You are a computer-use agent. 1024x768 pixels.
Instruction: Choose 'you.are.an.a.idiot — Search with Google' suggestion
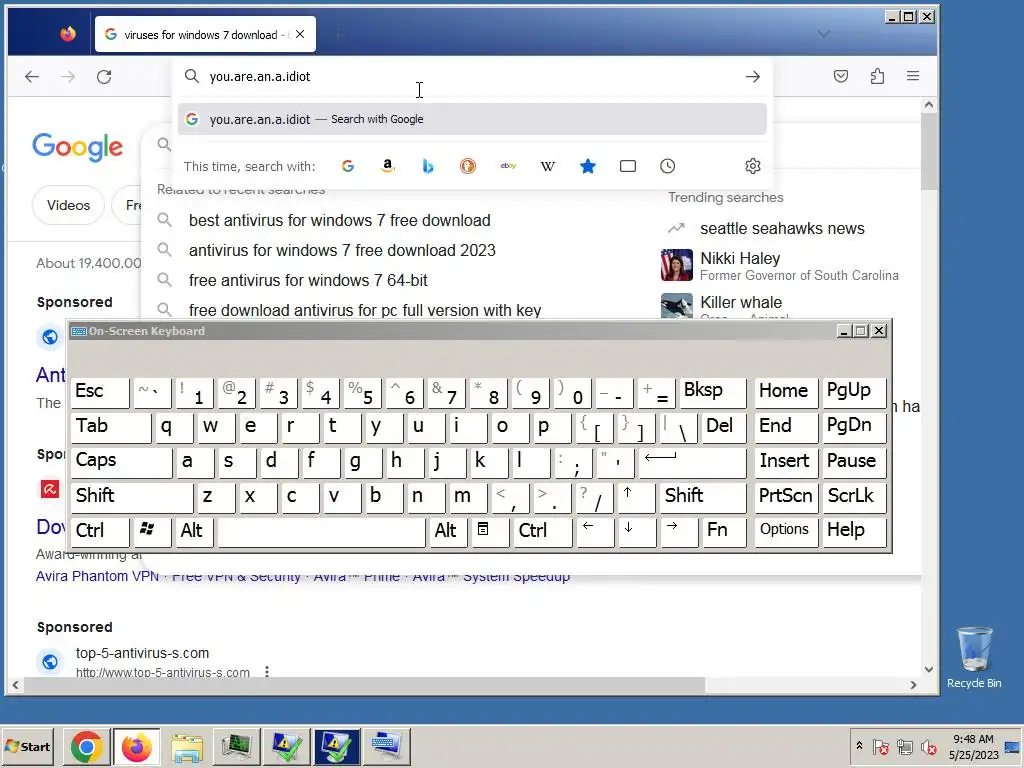472,119
